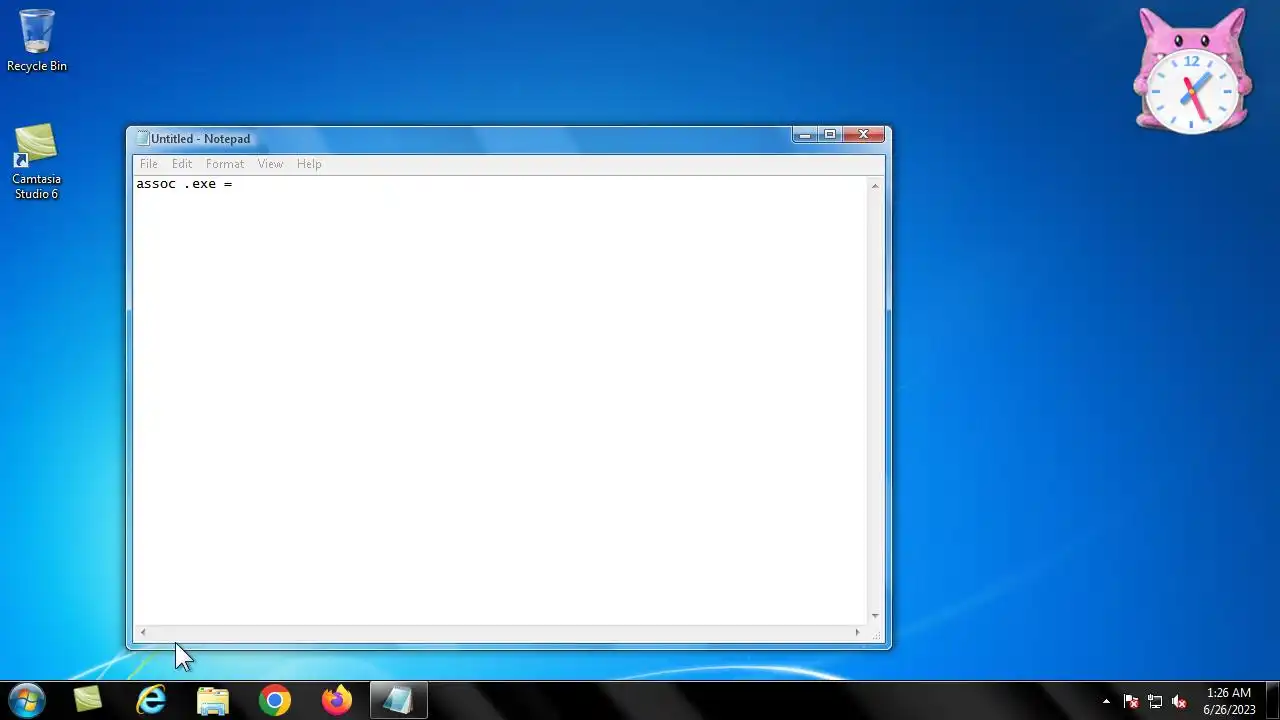Open Windows Explorer folder icon in taskbar
1280x720 pixels.
[x=213, y=700]
